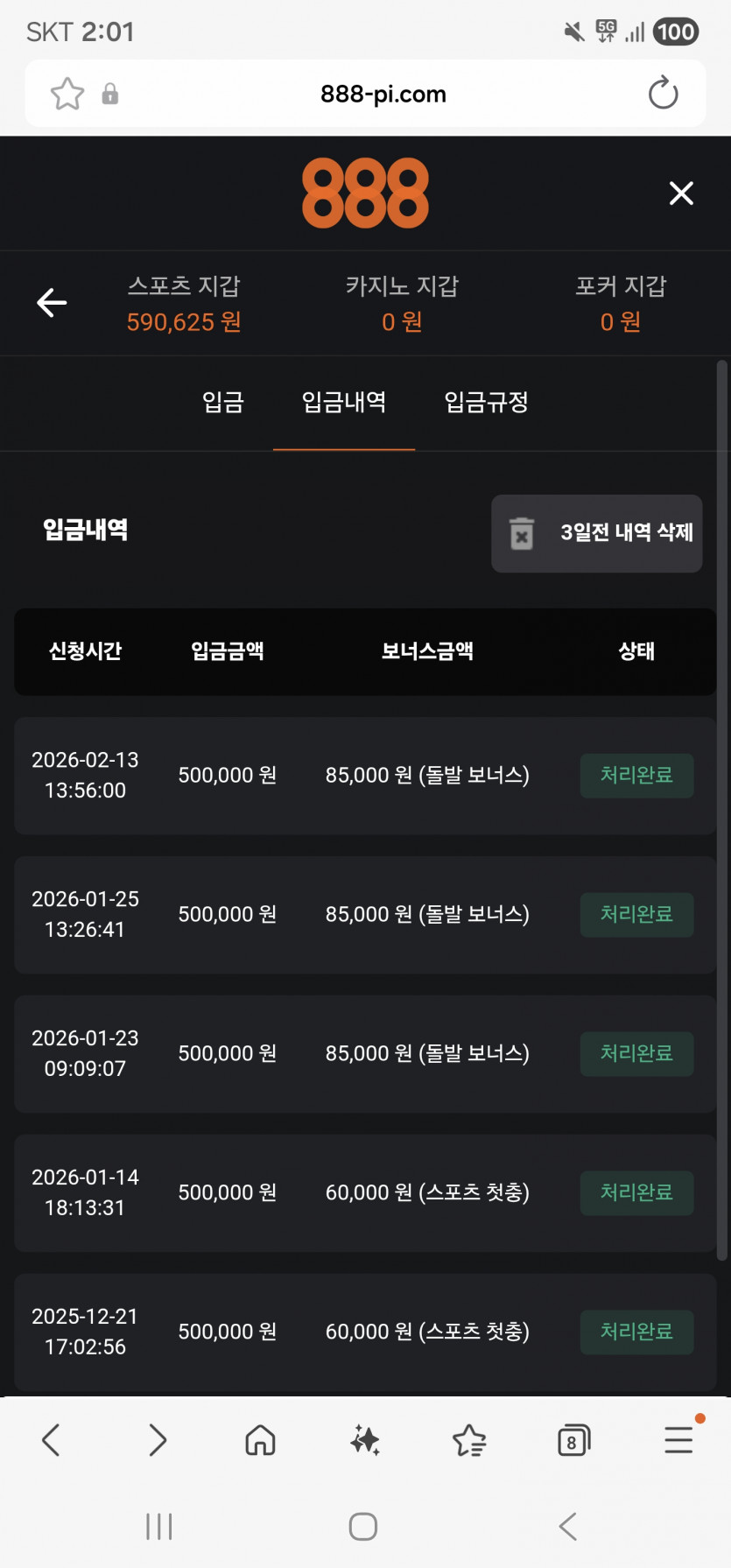Image resolution: width=731 pixels, height=1568 pixels.
Task: Select the 입금내역 tab
Action: click(x=344, y=402)
